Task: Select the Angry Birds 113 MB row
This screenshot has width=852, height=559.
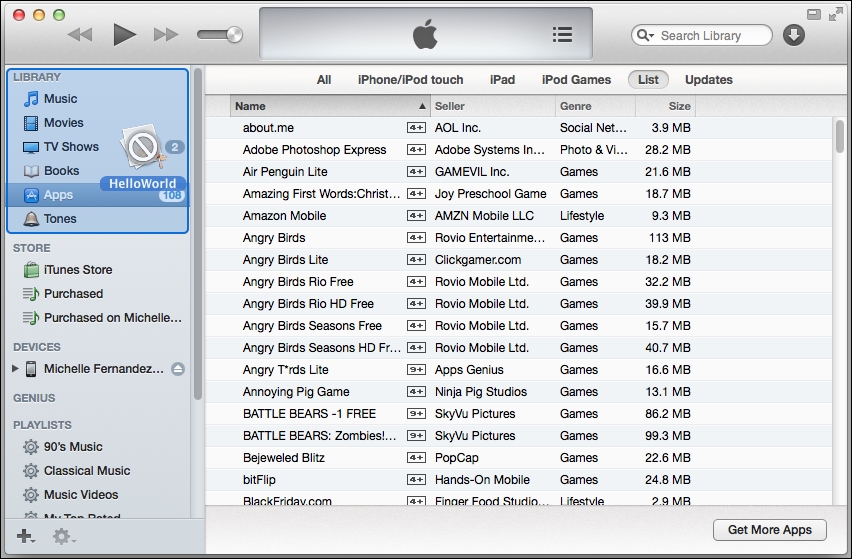Action: pos(518,238)
